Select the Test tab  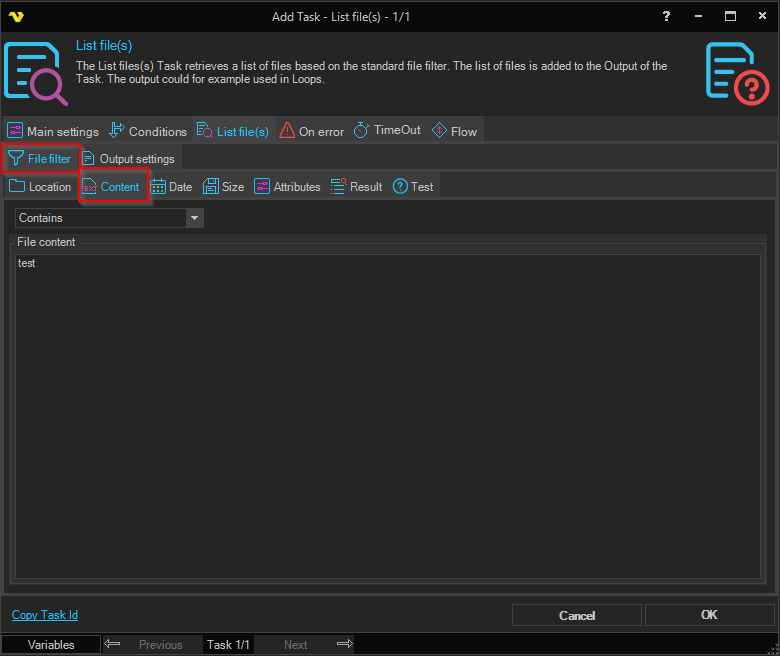point(413,187)
